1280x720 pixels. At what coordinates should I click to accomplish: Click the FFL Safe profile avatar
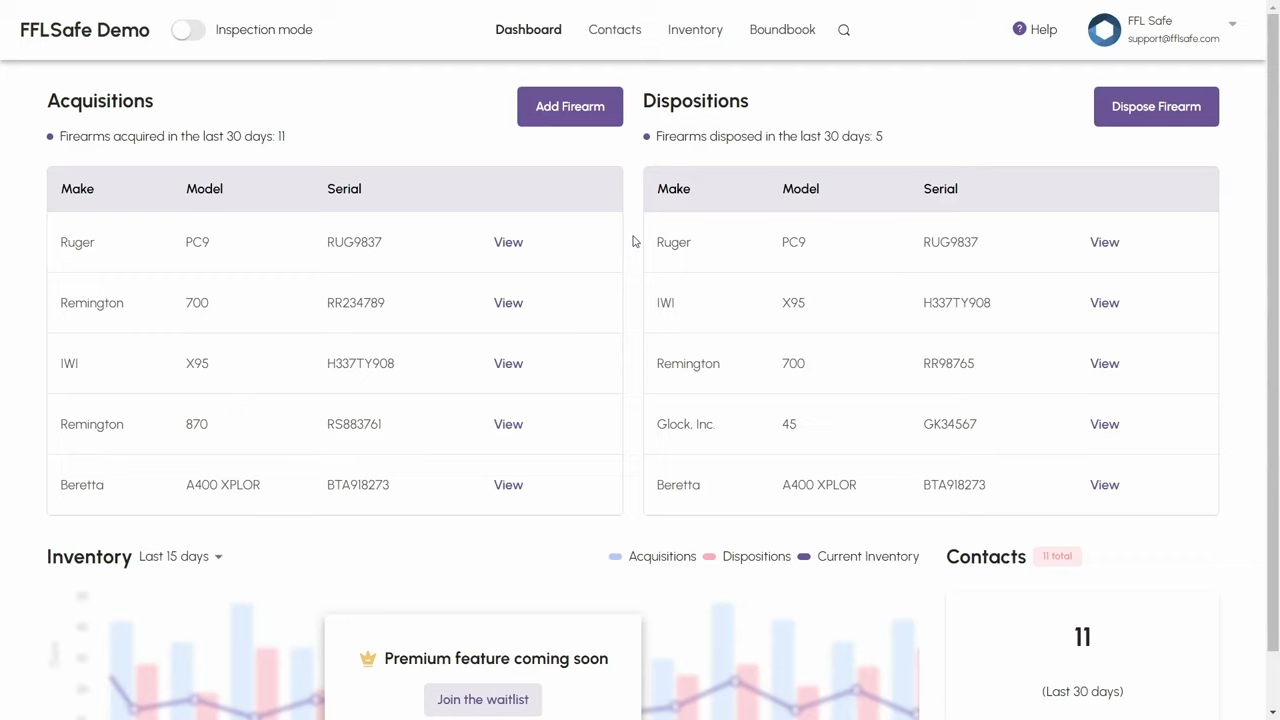1104,30
